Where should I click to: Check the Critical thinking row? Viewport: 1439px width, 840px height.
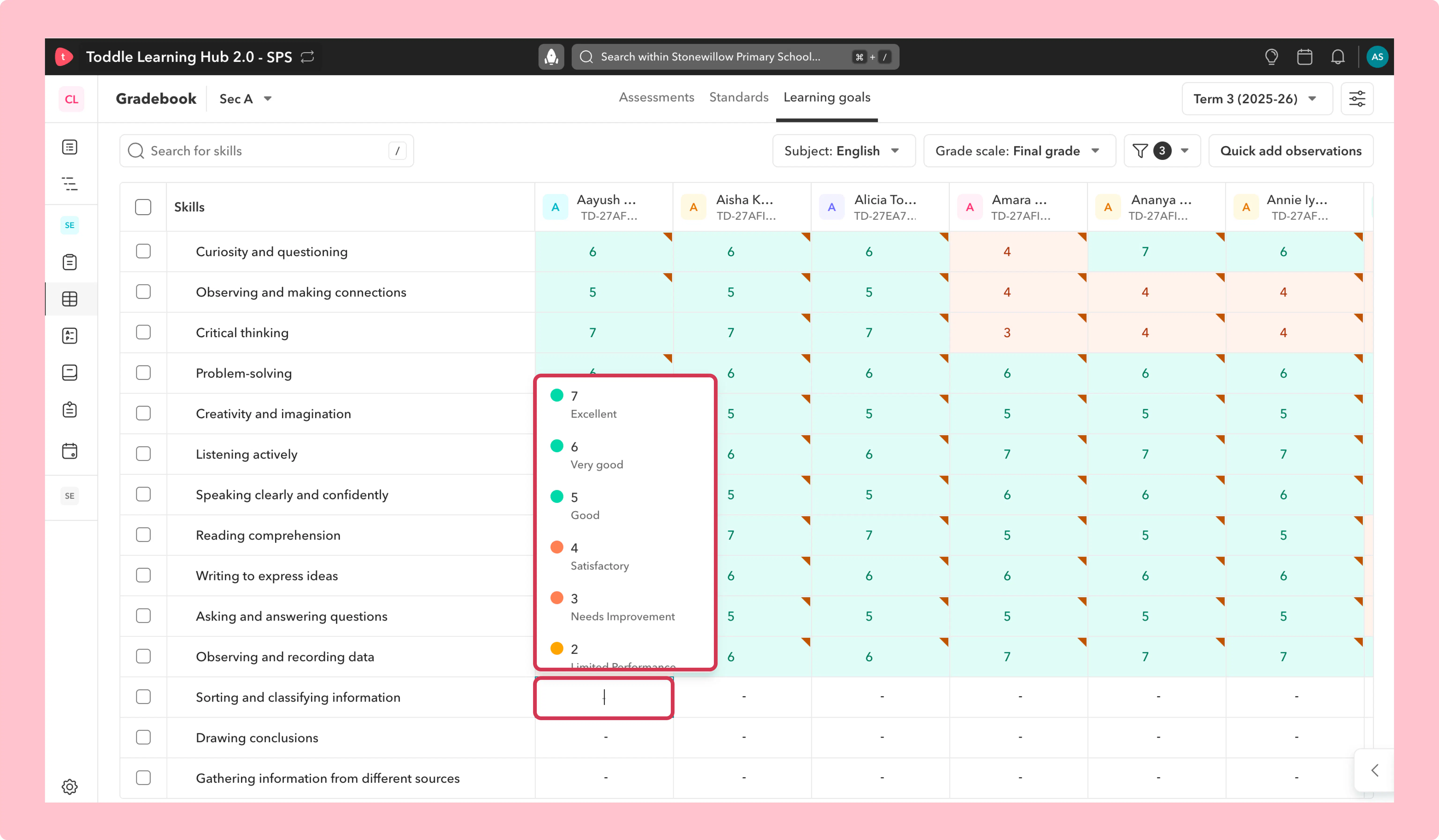point(143,332)
